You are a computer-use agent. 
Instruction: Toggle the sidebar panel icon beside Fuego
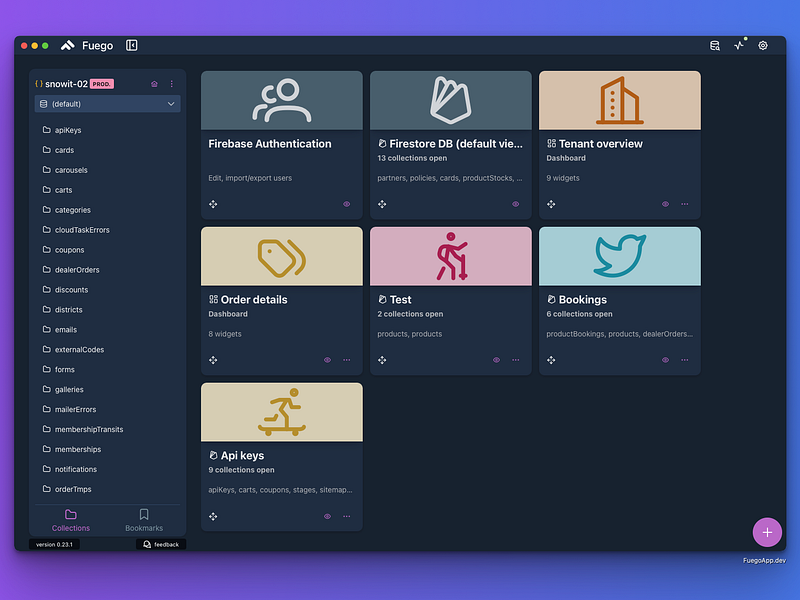(132, 45)
